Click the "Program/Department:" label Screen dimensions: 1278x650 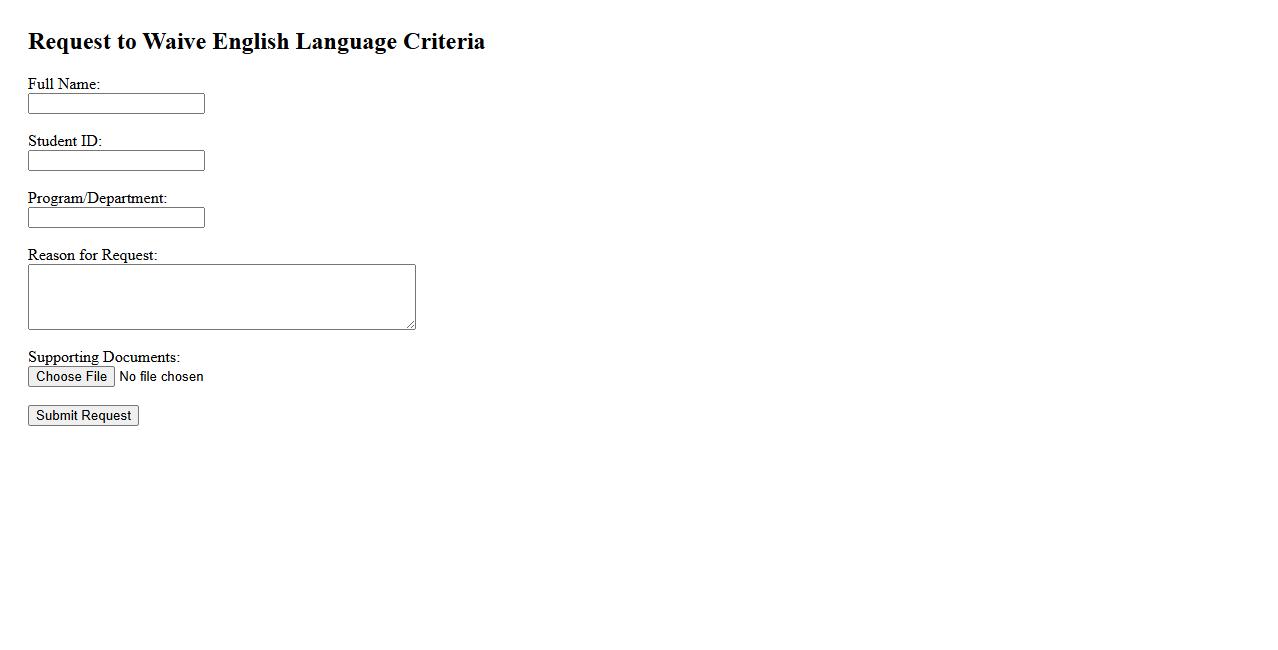tap(97, 199)
